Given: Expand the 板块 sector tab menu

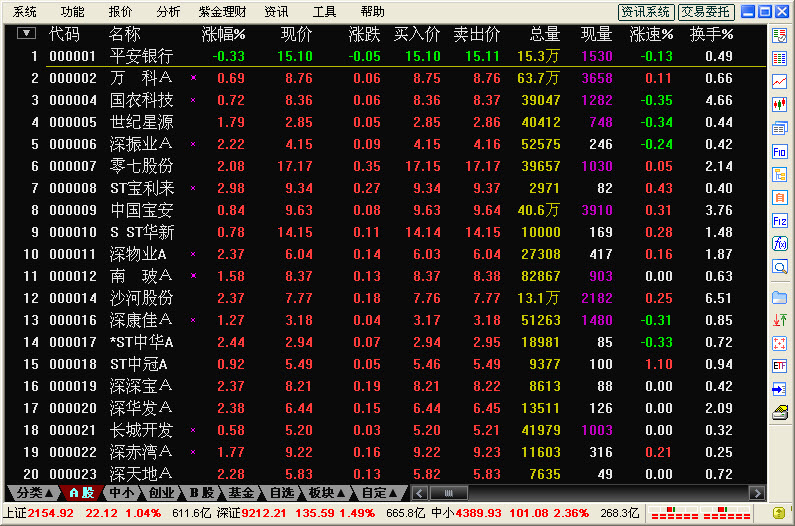Looking at the screenshot, I should (x=327, y=493).
